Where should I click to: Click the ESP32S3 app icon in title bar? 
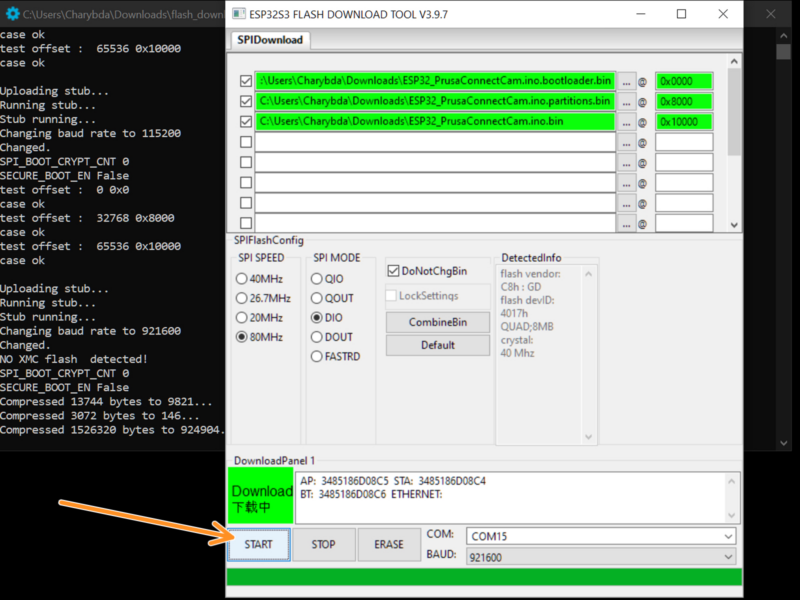(242, 14)
